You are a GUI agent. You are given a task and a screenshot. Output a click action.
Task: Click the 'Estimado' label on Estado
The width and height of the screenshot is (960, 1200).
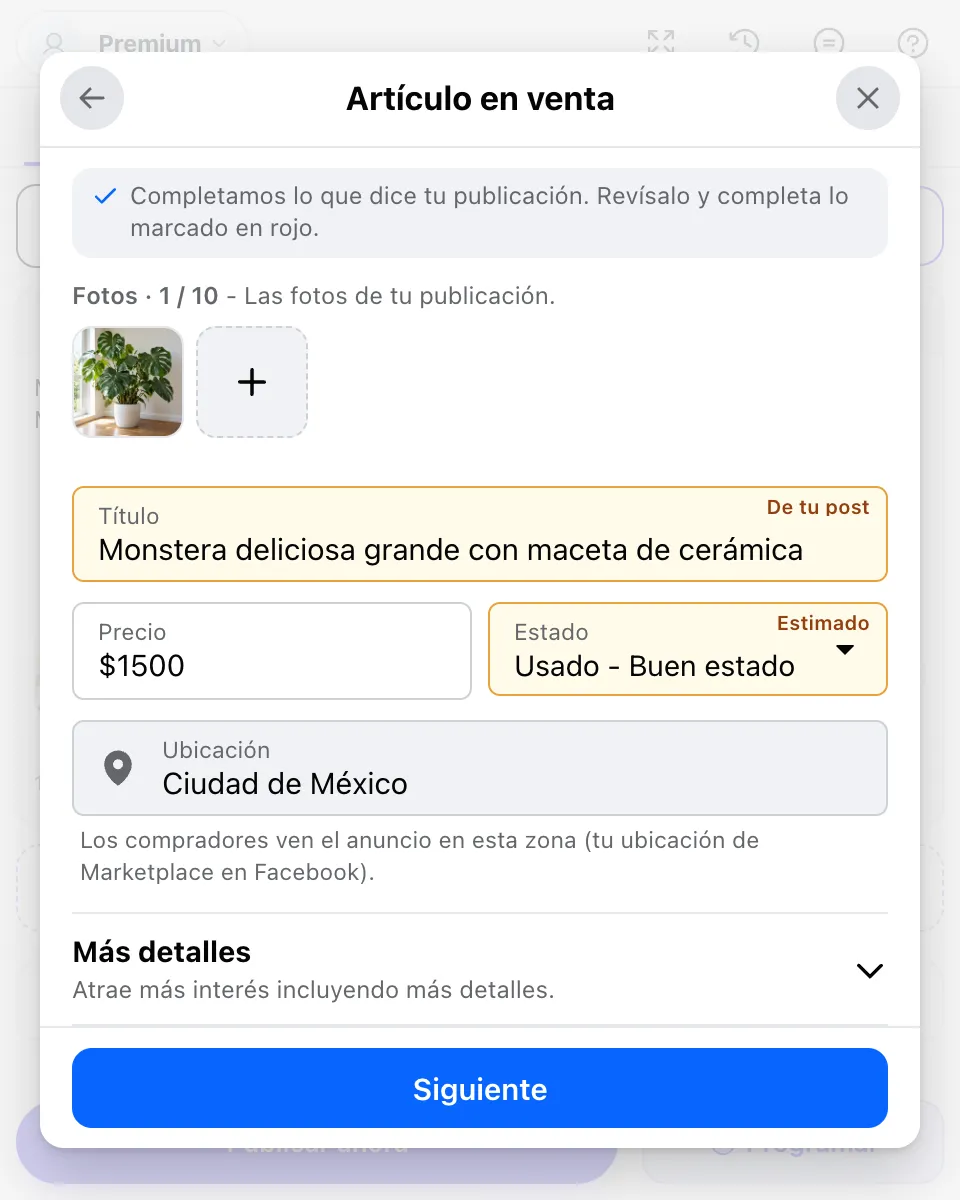coord(823,623)
